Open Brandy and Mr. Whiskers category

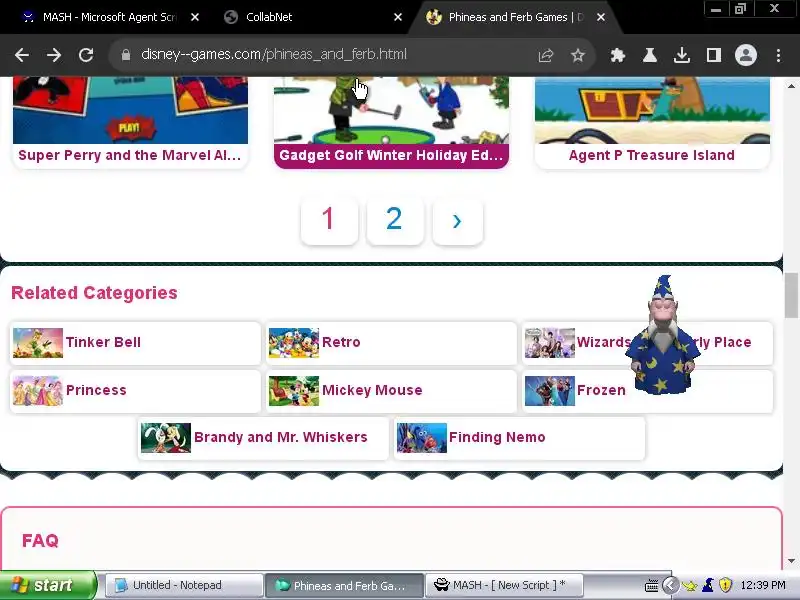click(263, 438)
